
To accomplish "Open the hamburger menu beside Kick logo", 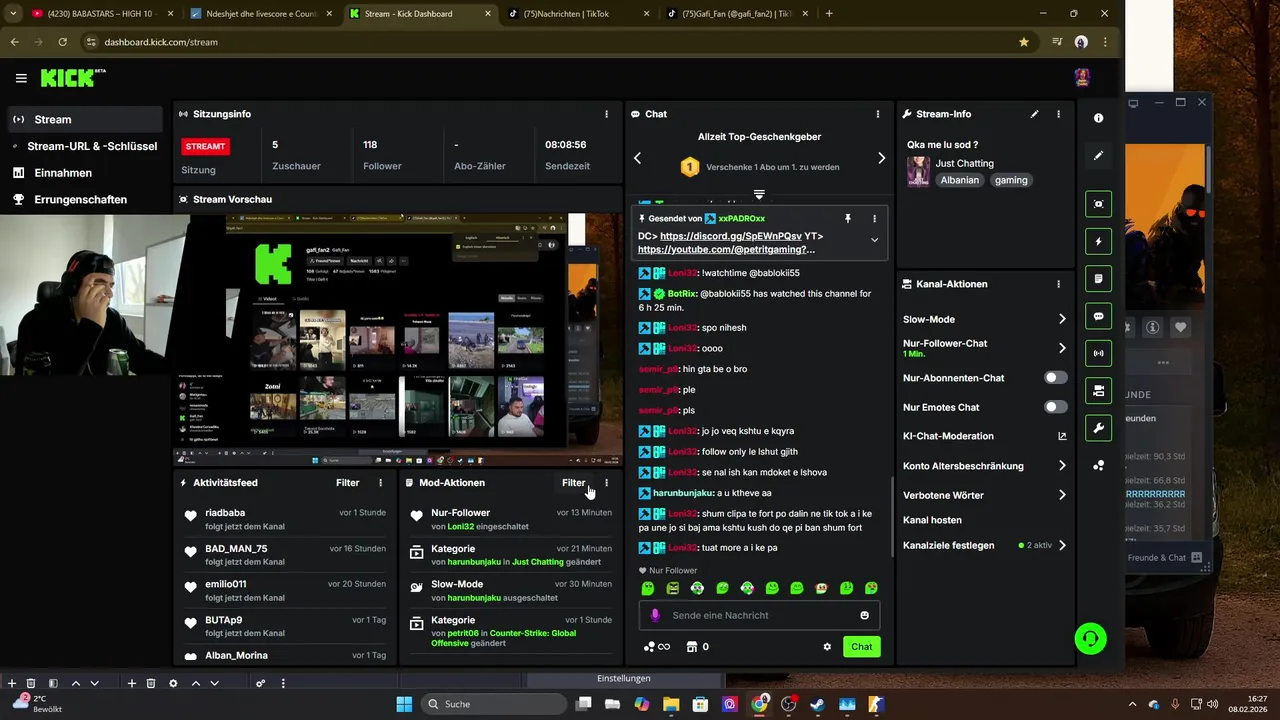I will point(21,78).
